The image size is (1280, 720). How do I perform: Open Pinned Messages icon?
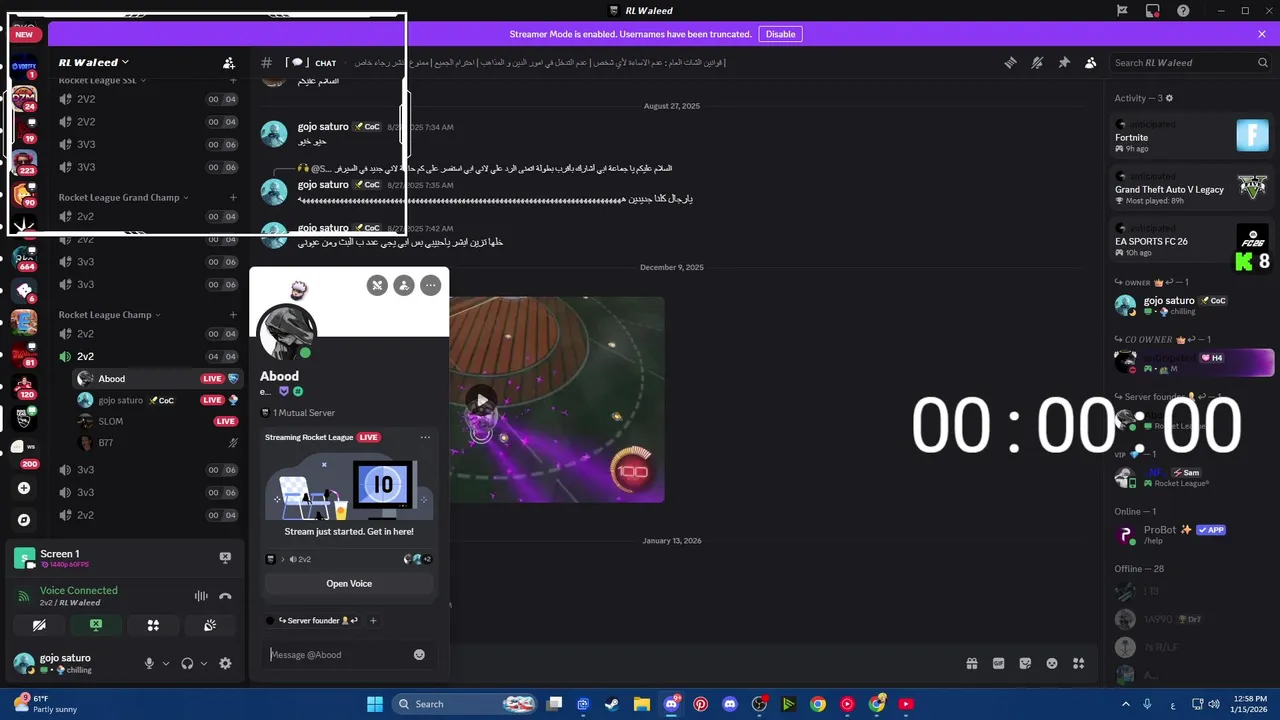1064,62
